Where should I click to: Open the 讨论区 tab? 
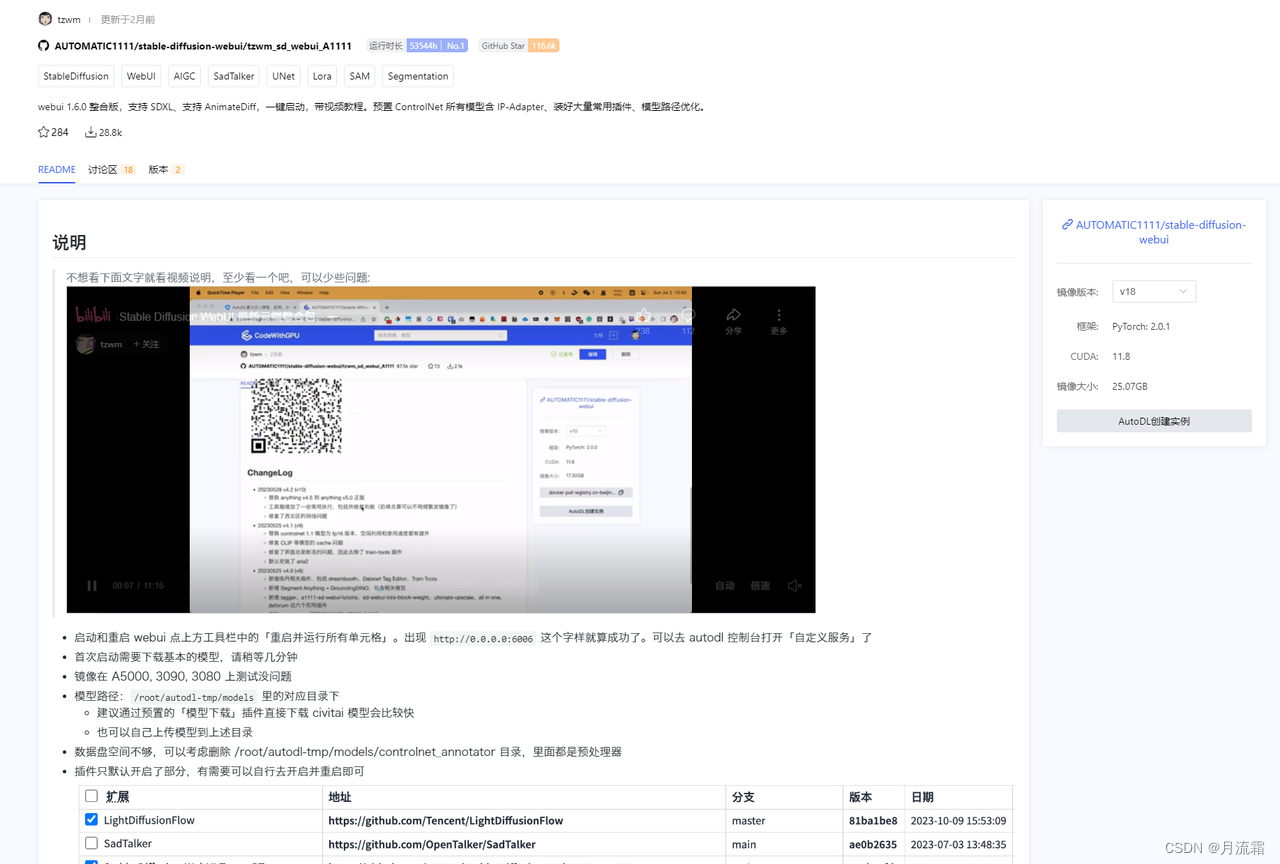[112, 170]
